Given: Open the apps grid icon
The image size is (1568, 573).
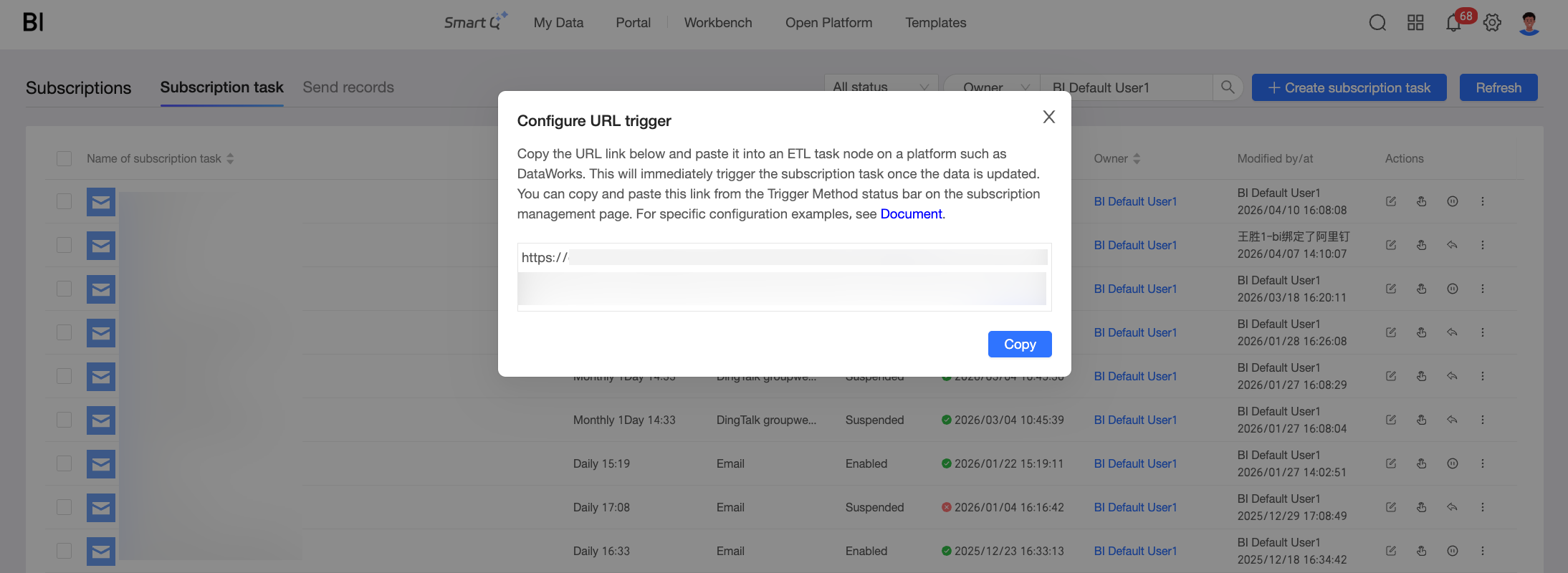Looking at the screenshot, I should 1415,23.
